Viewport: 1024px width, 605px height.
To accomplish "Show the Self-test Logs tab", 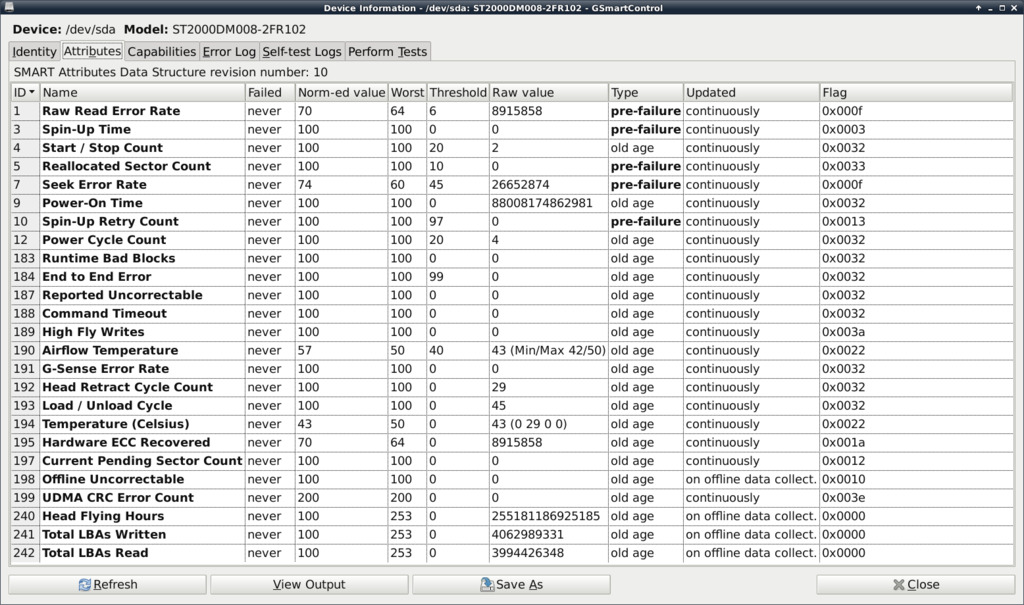I will pyautogui.click(x=301, y=51).
